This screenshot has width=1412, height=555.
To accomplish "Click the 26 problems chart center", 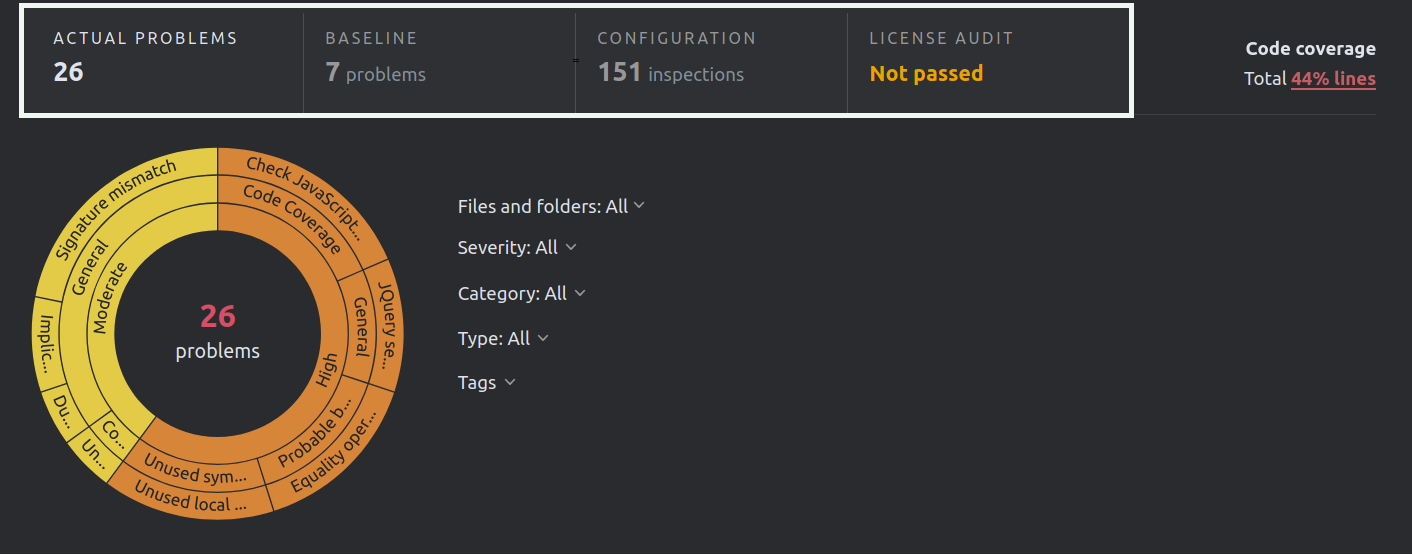I will pyautogui.click(x=217, y=332).
